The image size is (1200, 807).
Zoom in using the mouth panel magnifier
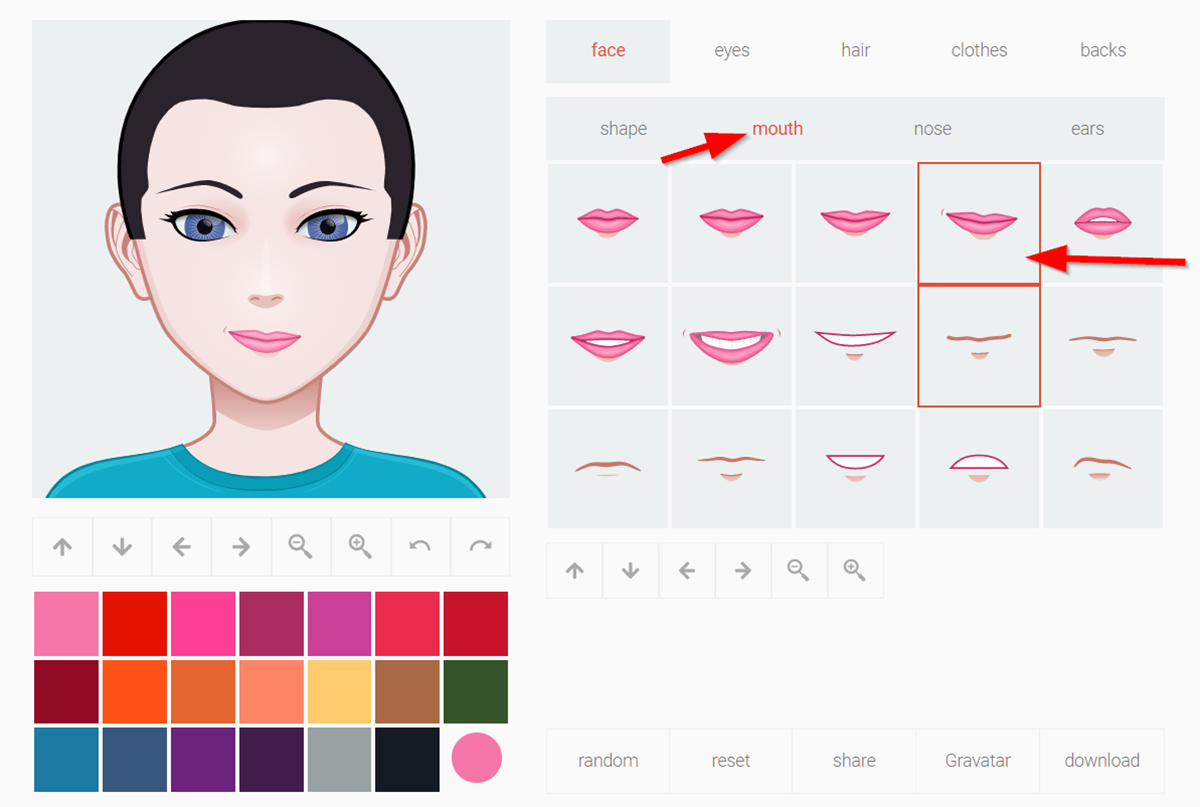point(855,570)
